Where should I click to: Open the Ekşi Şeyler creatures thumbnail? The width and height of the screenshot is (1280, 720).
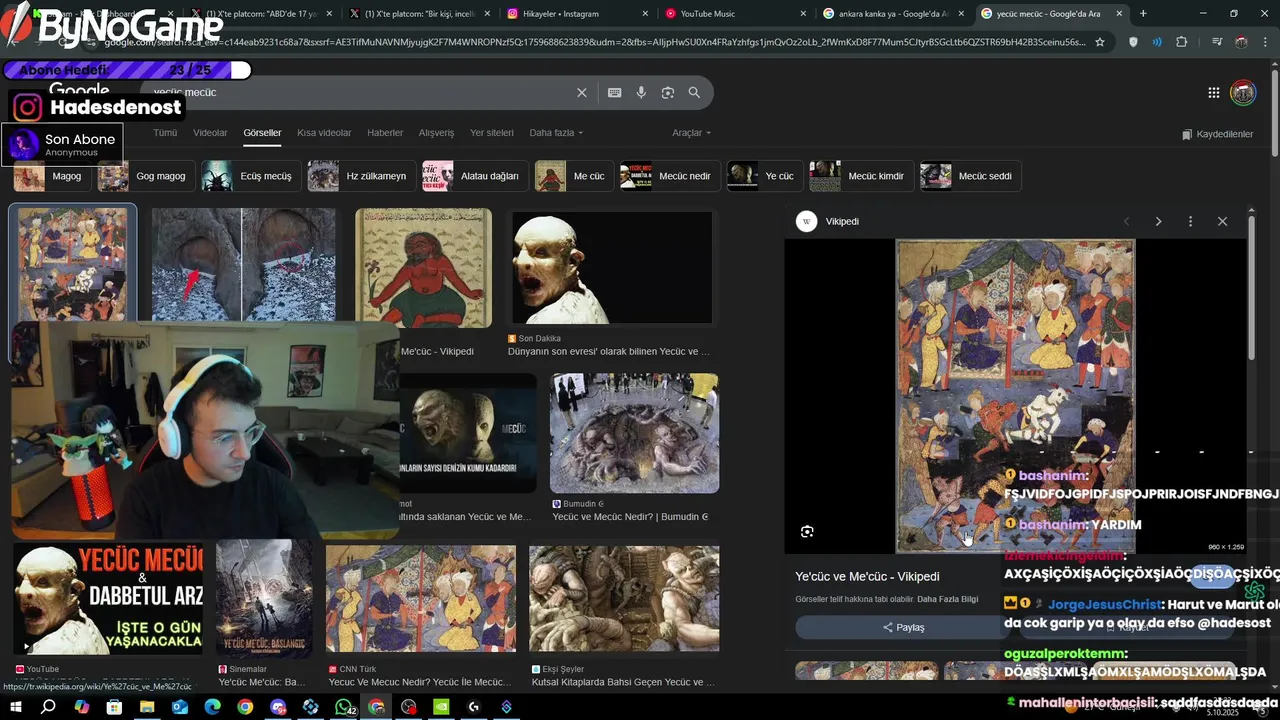(x=624, y=598)
